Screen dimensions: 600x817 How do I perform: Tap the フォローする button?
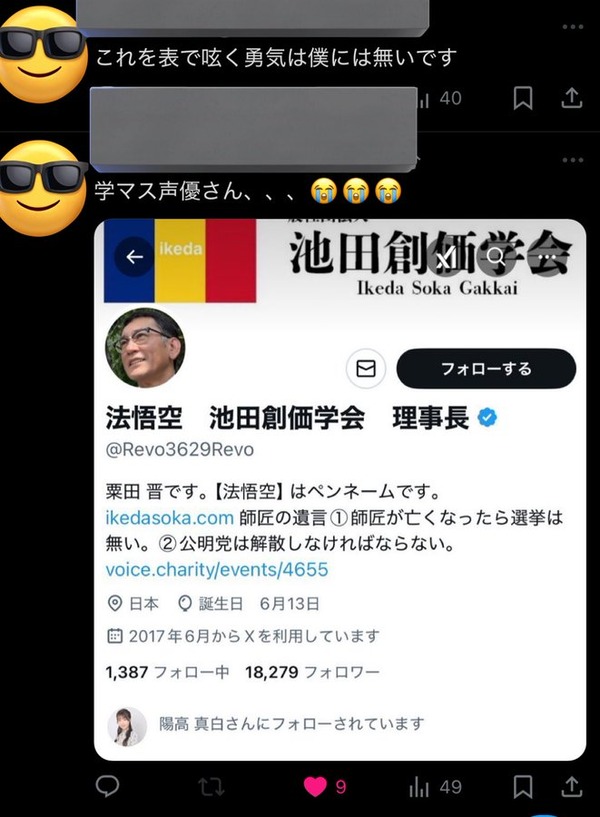pos(486,369)
